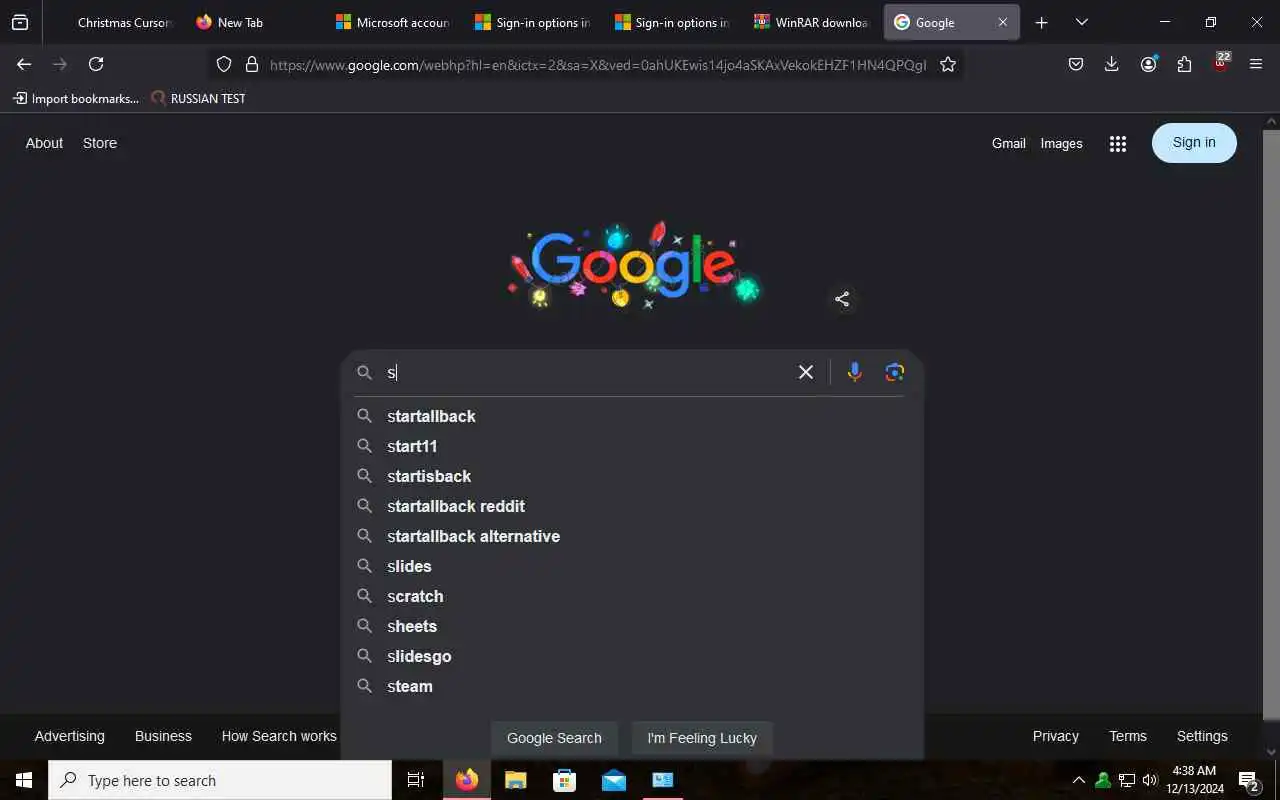Click the Google Search button
The image size is (1280, 800).
554,738
